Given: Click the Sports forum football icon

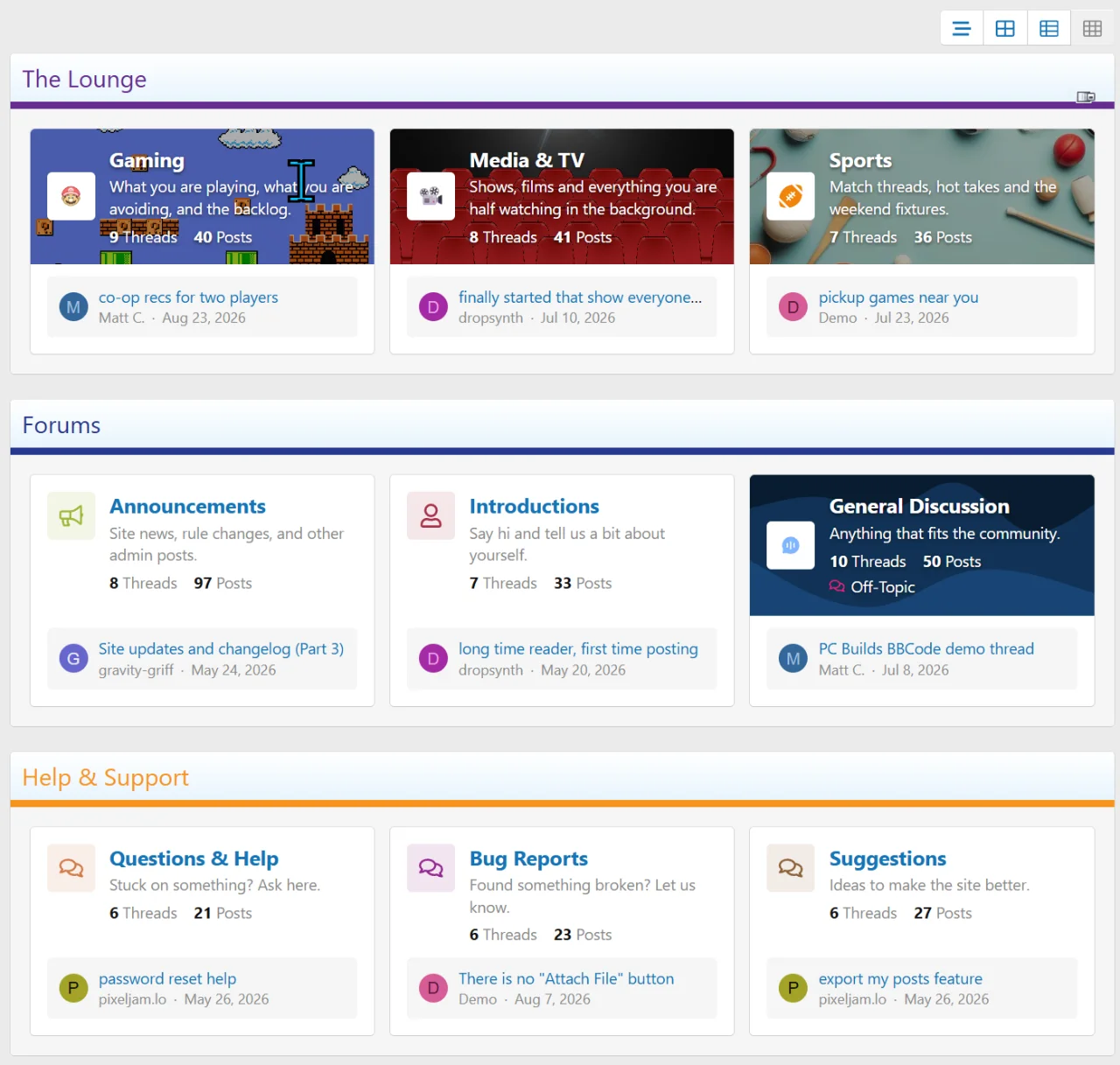Looking at the screenshot, I should click(x=791, y=196).
